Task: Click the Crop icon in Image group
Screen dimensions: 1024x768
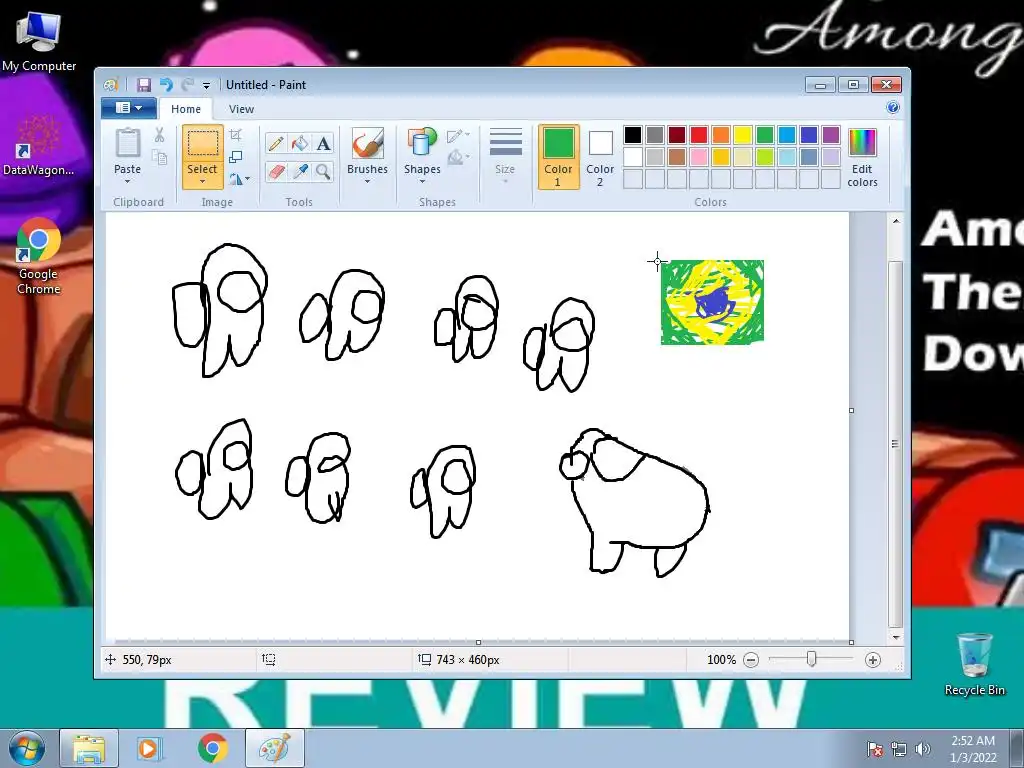Action: click(x=236, y=135)
